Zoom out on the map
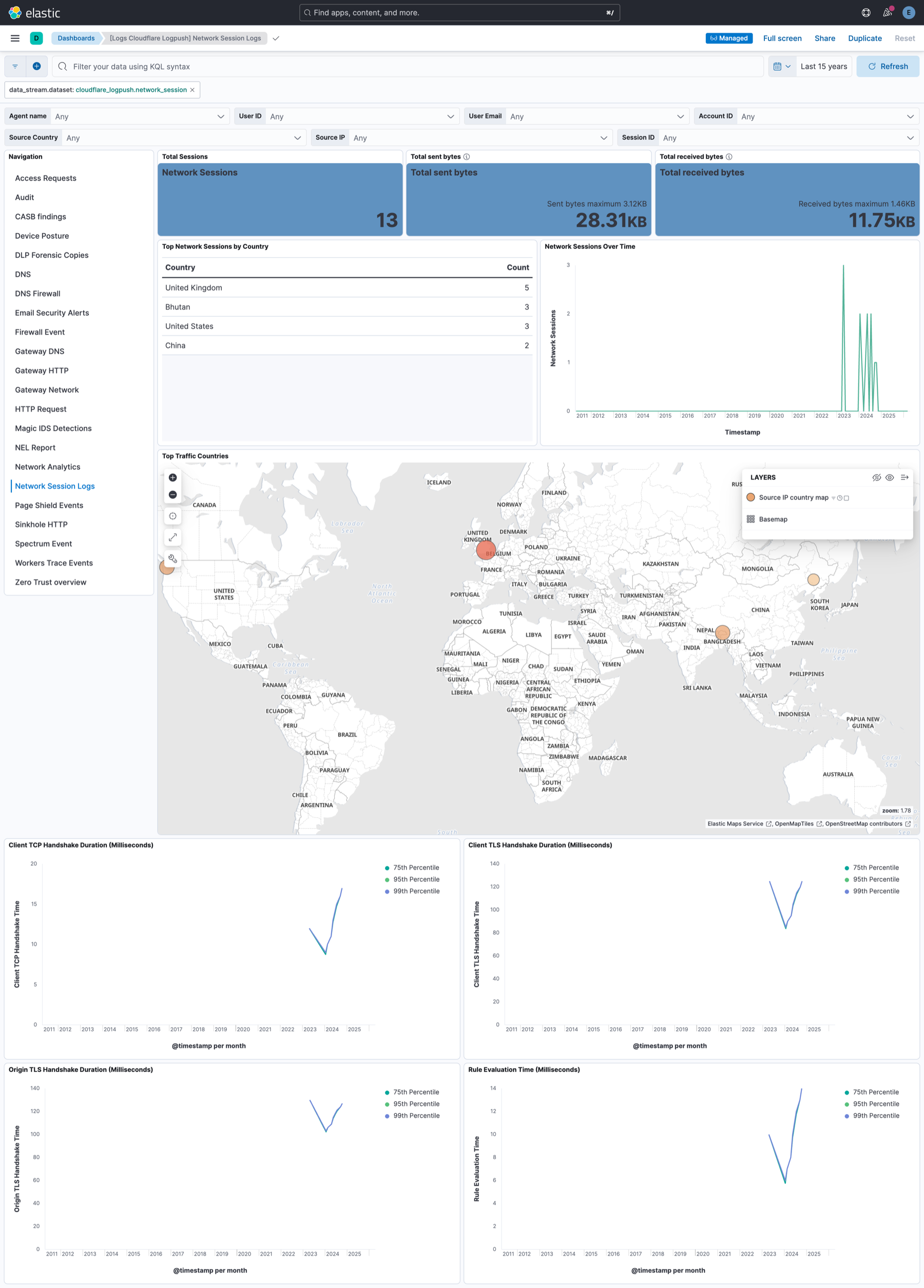 pyautogui.click(x=172, y=495)
